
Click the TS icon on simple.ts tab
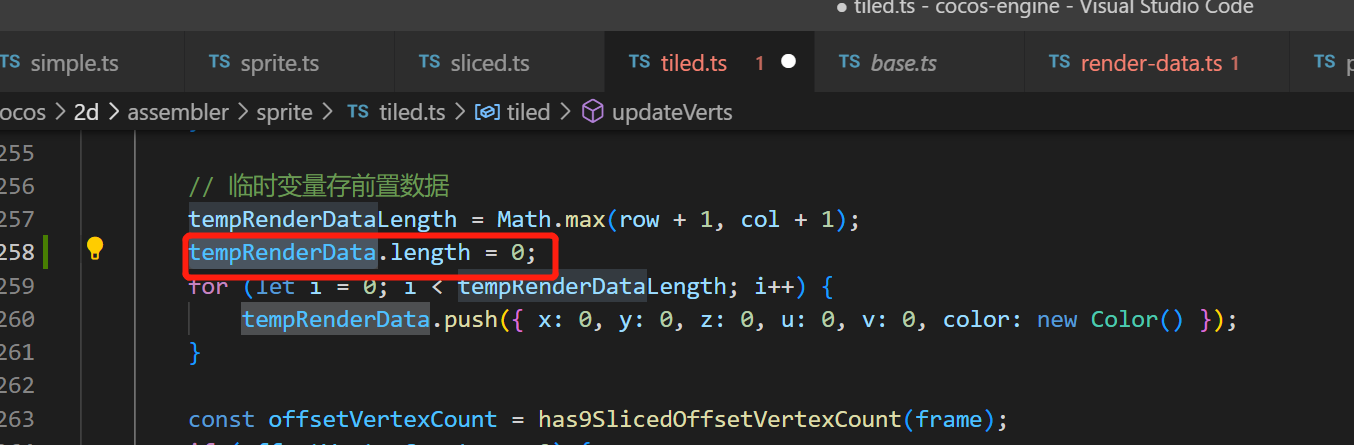tap(10, 62)
